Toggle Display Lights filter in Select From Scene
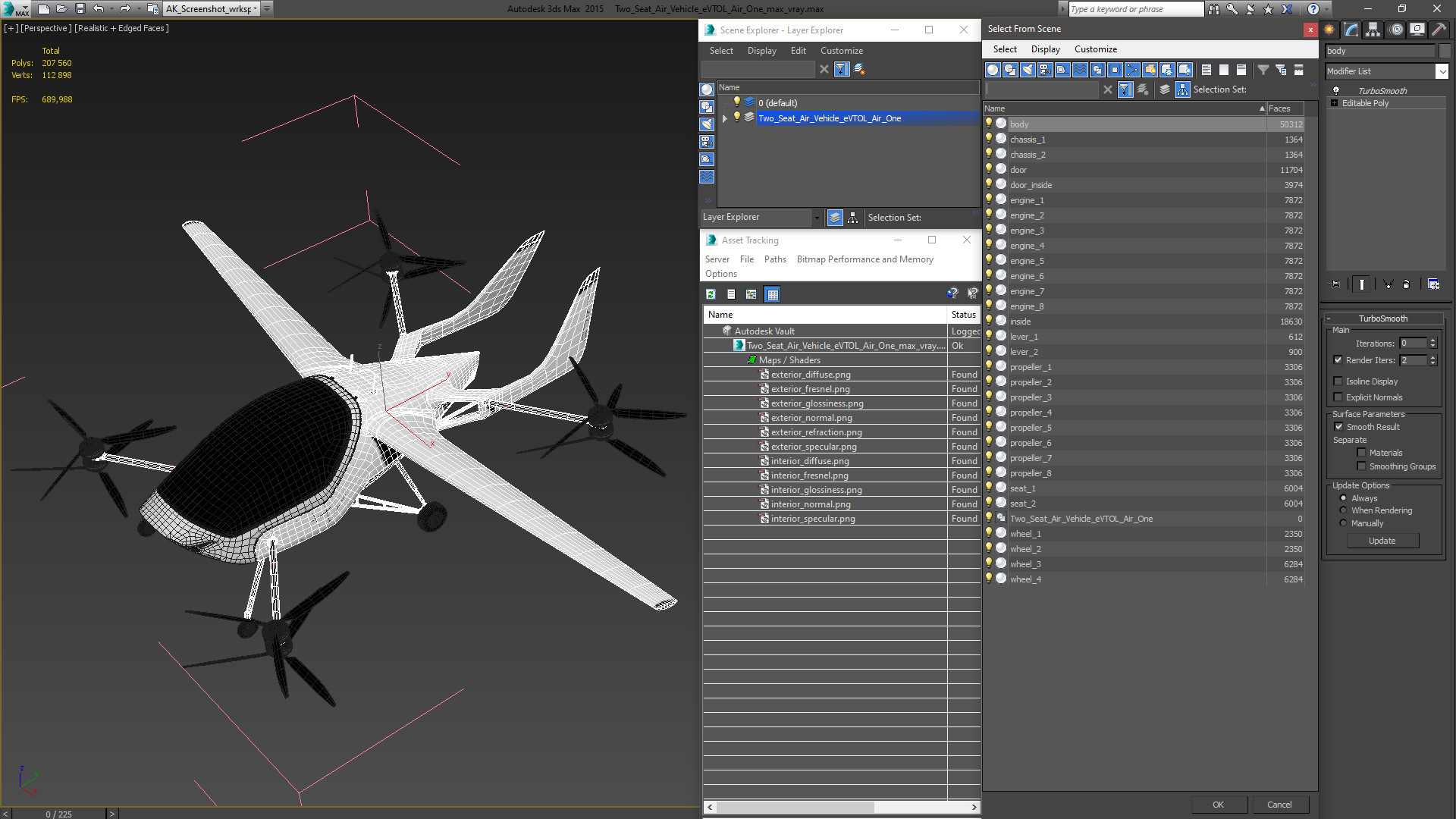This screenshot has height=819, width=1456. [1028, 70]
